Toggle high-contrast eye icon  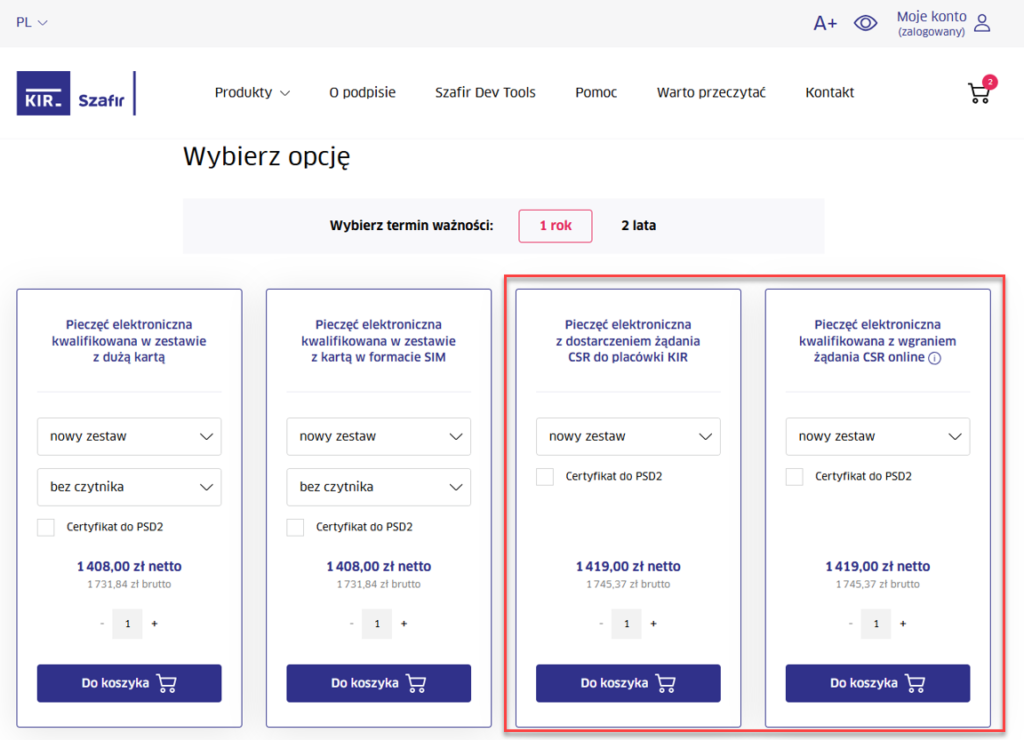tap(865, 23)
